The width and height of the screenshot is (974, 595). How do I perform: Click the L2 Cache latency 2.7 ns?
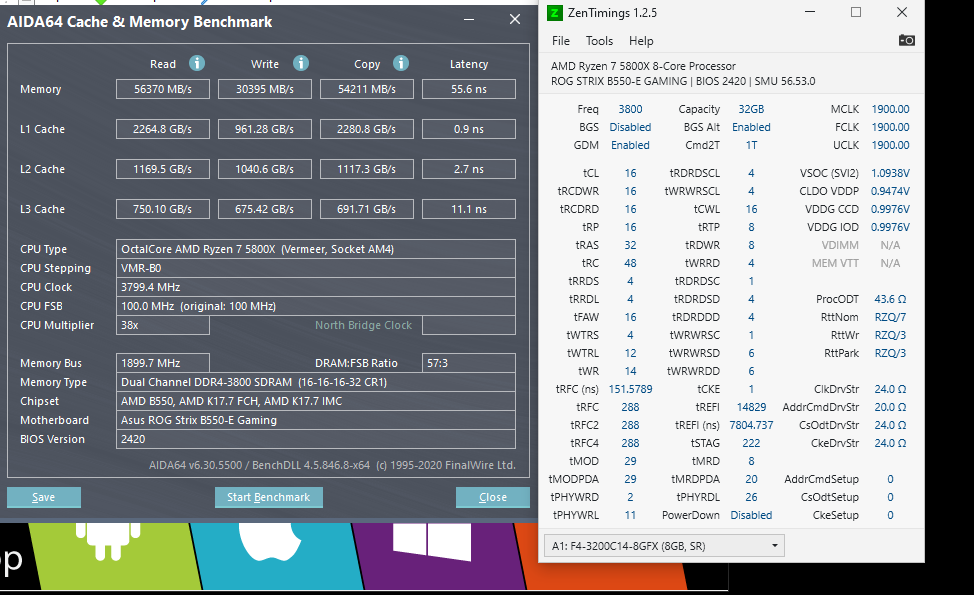pyautogui.click(x=468, y=169)
